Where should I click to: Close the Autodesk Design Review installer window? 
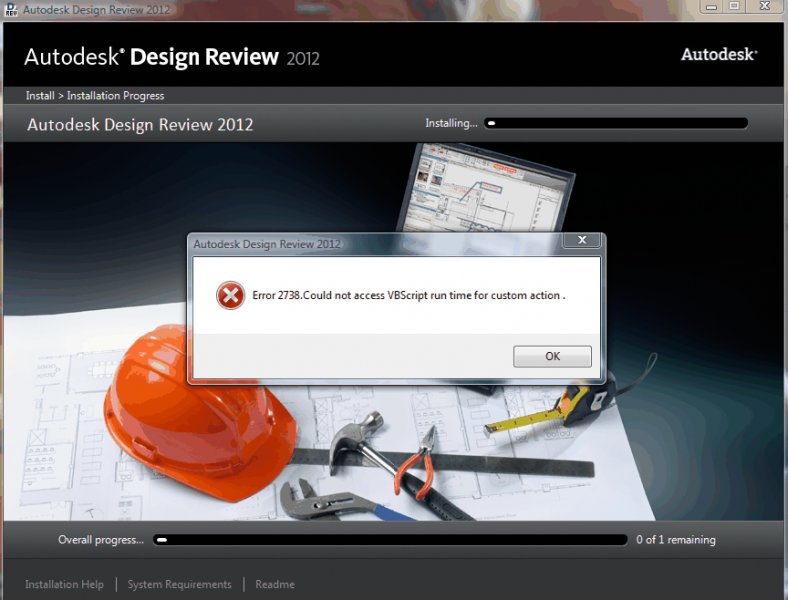pos(765,7)
